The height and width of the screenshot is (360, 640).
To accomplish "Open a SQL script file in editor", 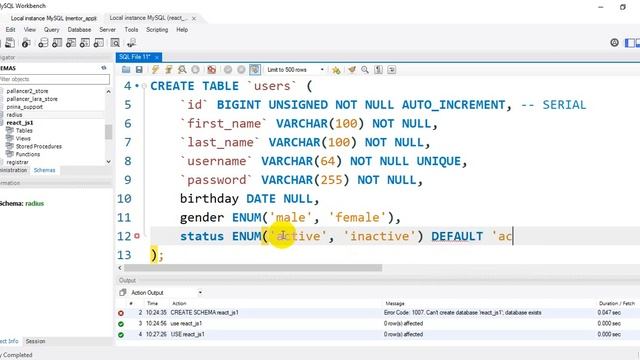I will [x=126, y=70].
